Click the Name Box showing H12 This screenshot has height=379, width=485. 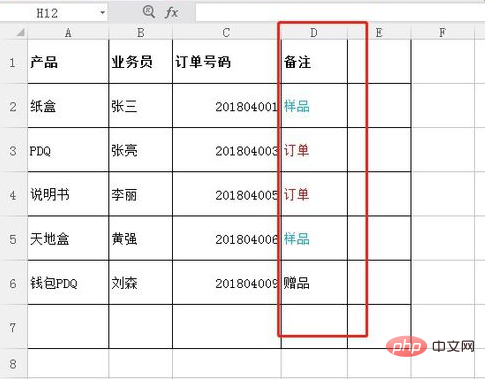pyautogui.click(x=48, y=13)
